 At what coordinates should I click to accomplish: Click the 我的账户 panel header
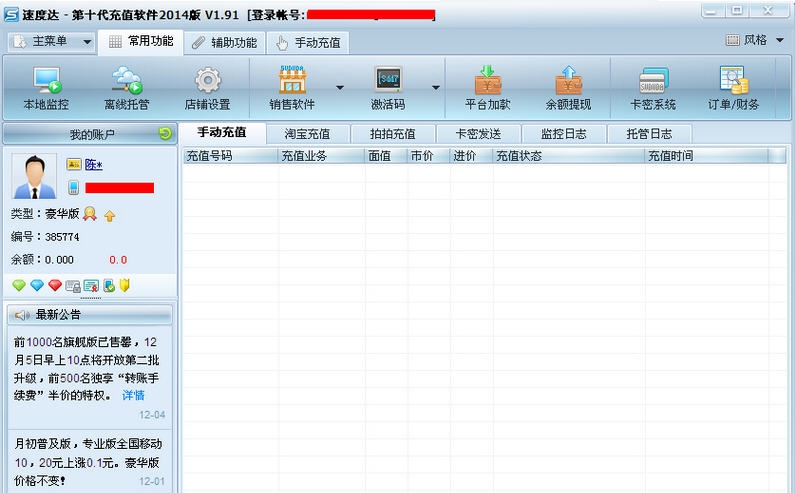[x=90, y=134]
